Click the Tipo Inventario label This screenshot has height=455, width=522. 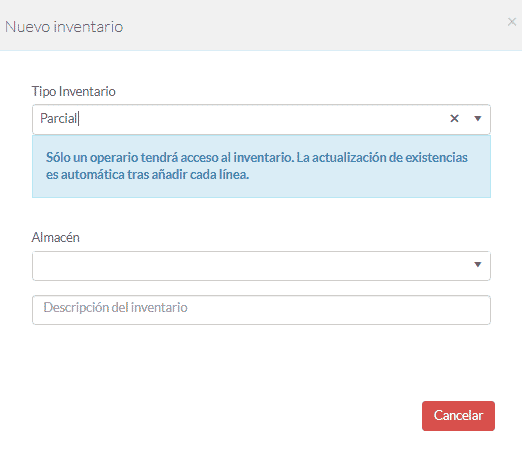coord(74,91)
